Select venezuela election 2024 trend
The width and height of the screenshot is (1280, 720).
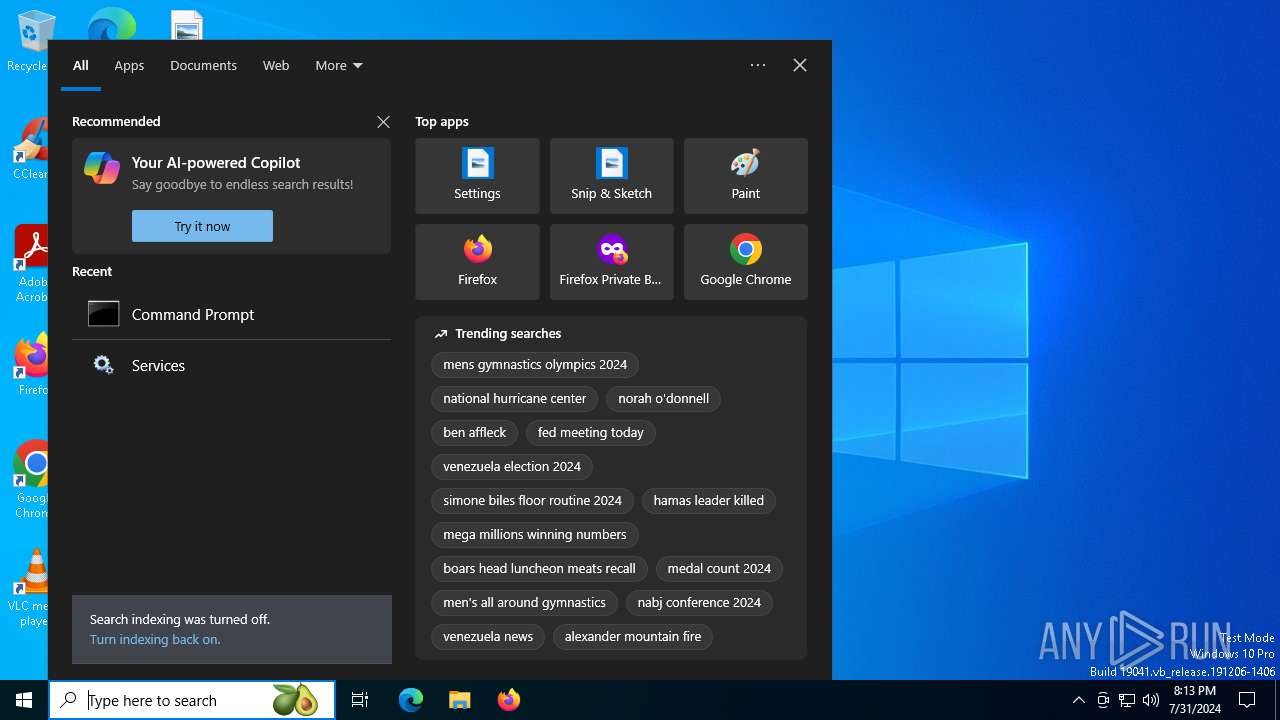coord(512,467)
